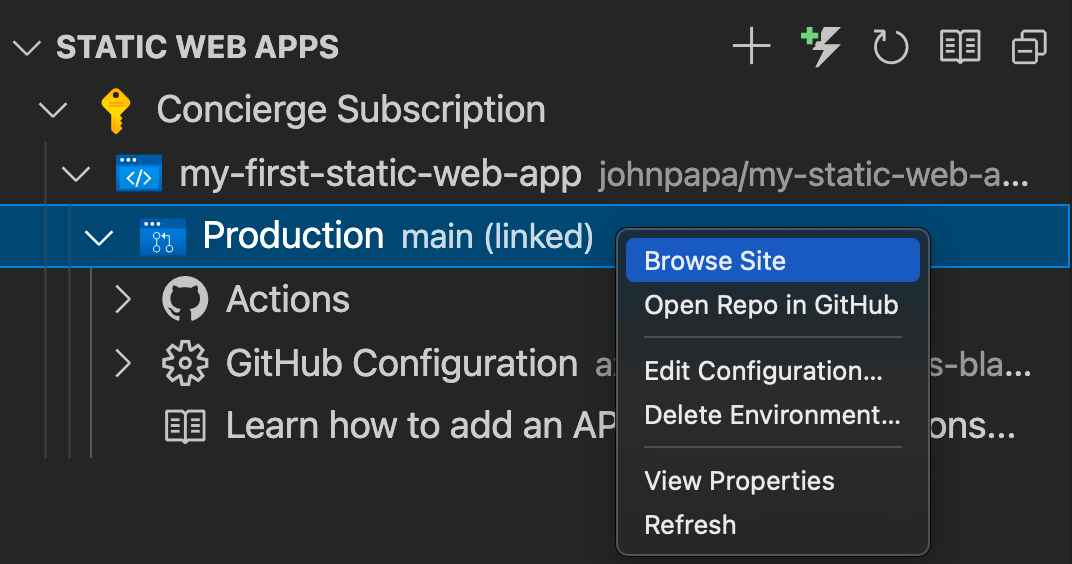Collapse all tree items icon
This screenshot has height=564, width=1072.
[x=1029, y=46]
